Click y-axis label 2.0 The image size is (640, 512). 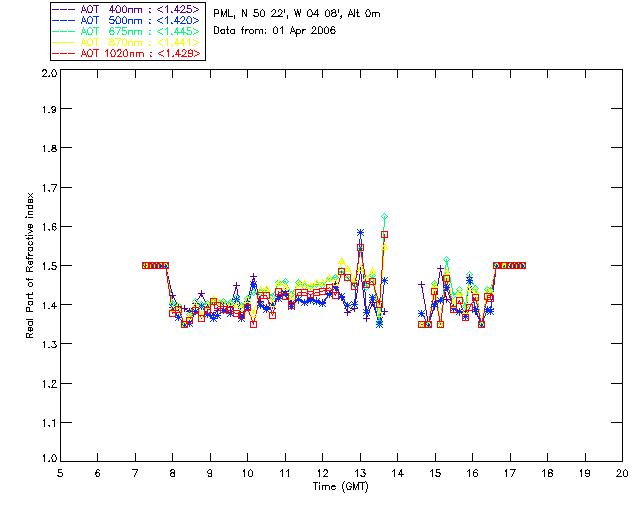49,73
